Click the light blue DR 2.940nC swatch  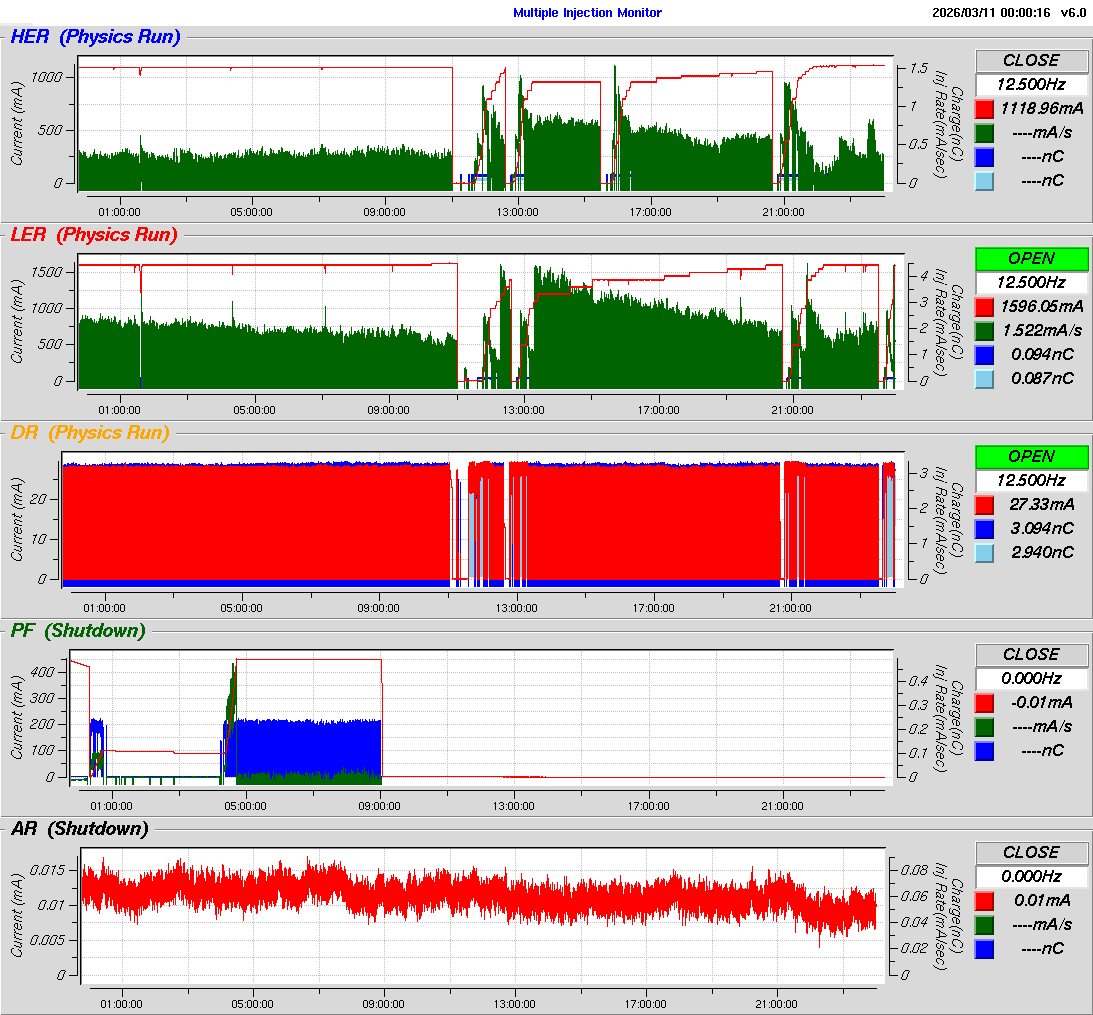click(985, 552)
